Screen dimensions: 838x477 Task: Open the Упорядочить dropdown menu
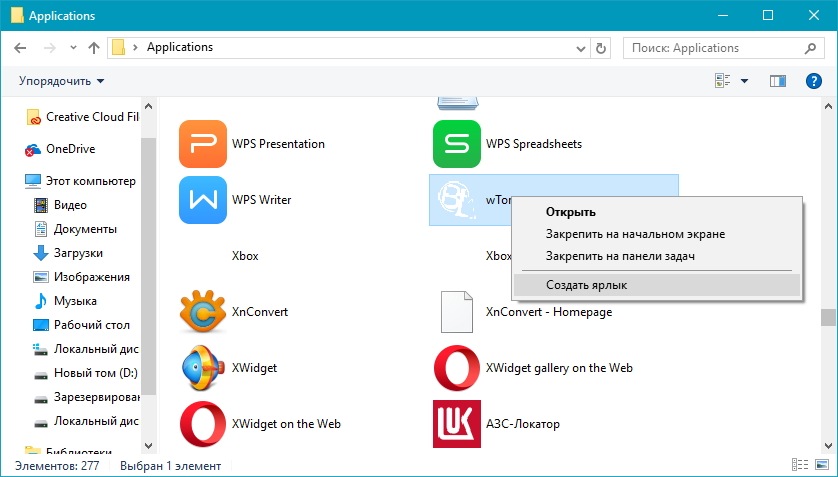[x=61, y=81]
